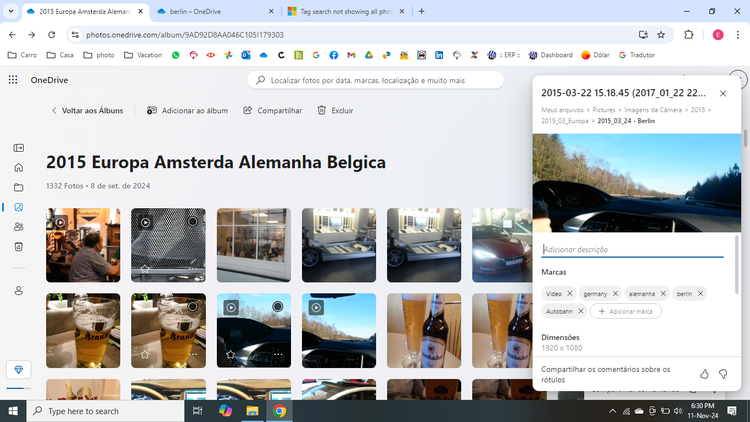Click the Excluir trash icon
Screen dimensions: 750x422
(x=322, y=111)
